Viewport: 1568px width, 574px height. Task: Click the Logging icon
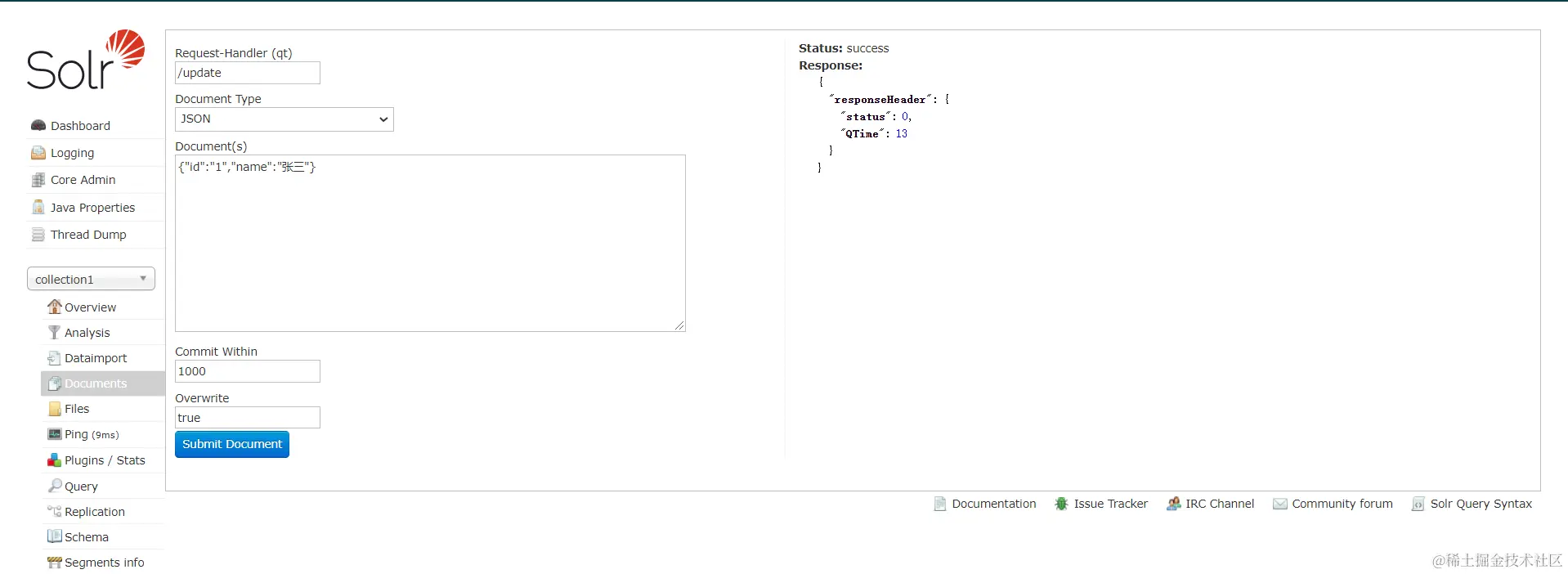click(38, 152)
